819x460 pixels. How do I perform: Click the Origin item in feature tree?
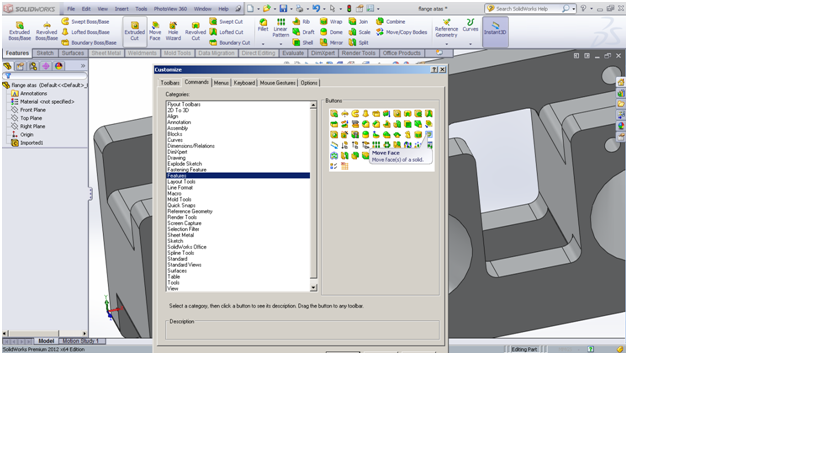coord(26,134)
